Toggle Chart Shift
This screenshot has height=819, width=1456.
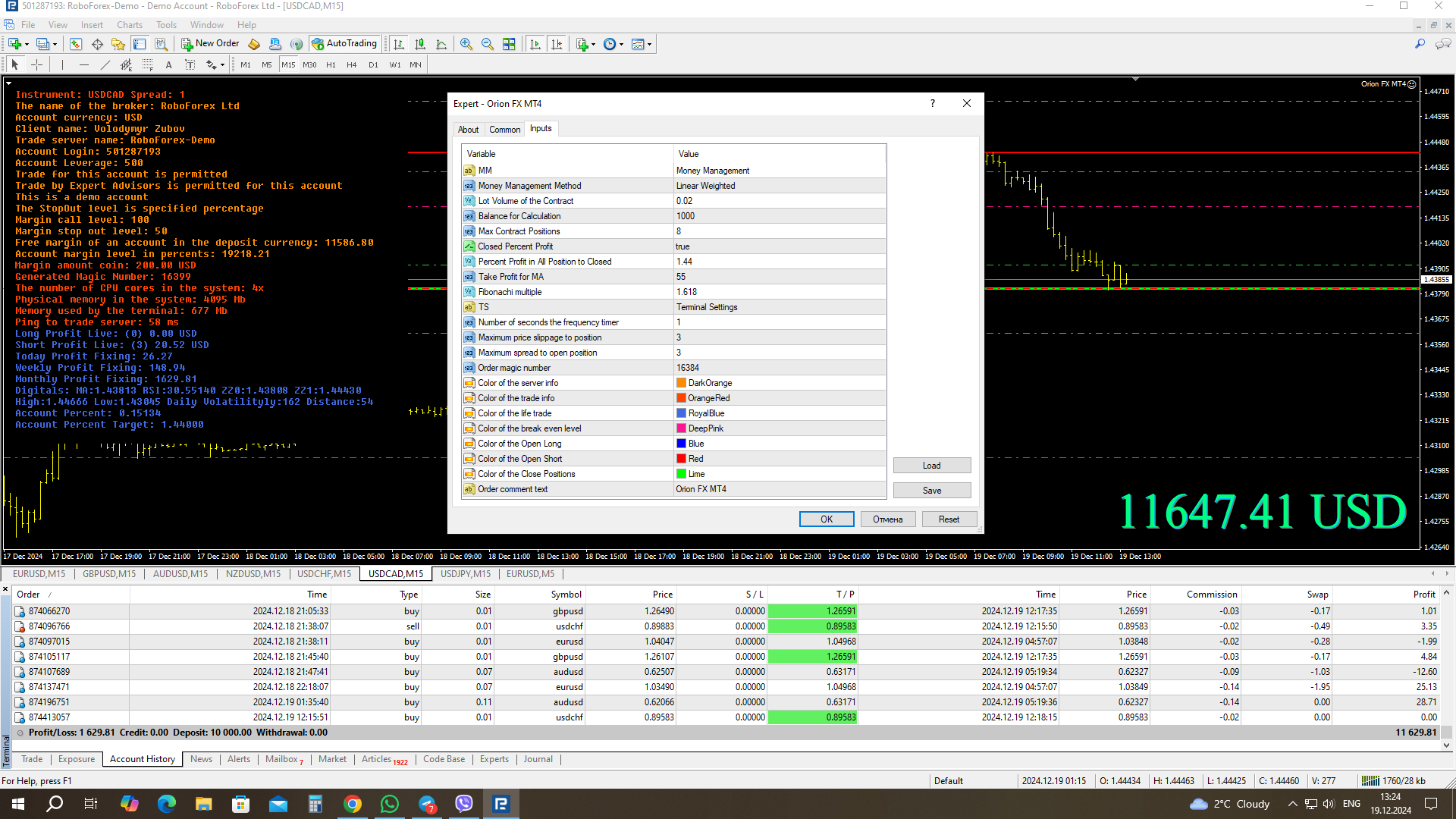coord(557,44)
